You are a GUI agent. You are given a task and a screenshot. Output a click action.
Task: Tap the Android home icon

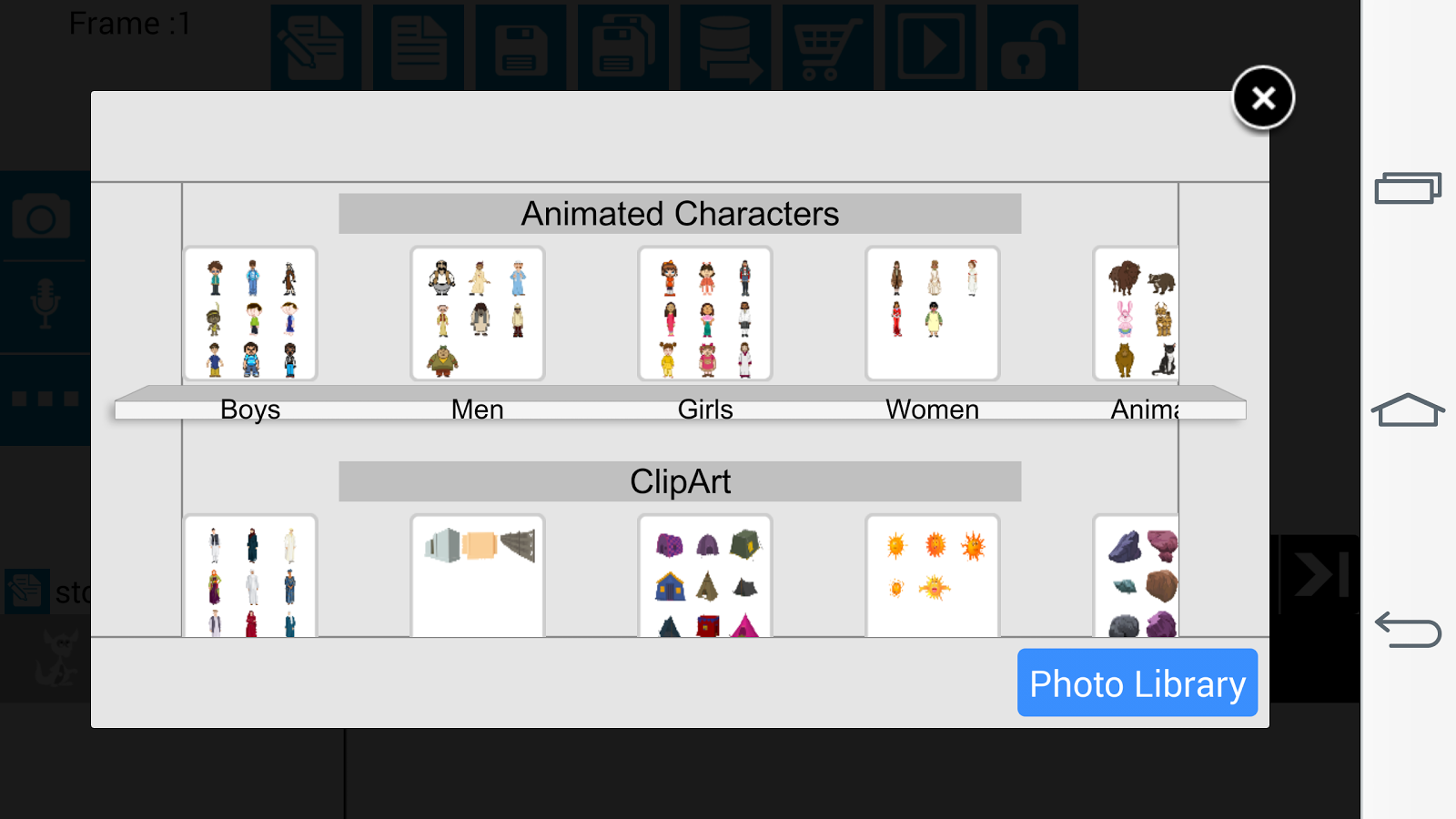click(x=1408, y=409)
